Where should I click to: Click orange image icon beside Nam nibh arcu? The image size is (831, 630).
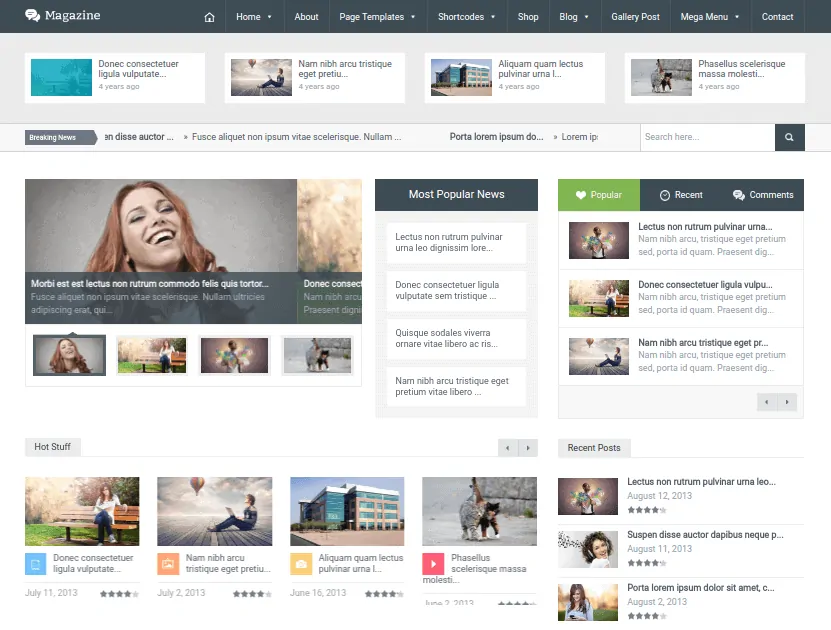coord(168,564)
